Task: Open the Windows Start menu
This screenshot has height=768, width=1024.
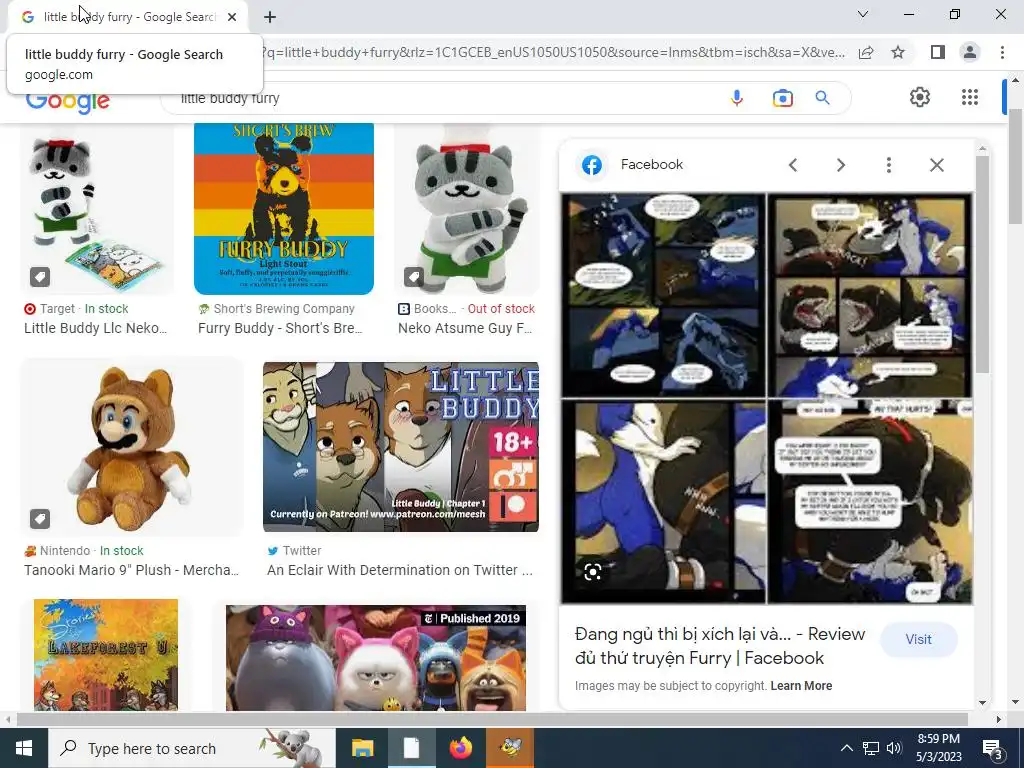Action: coord(24,748)
